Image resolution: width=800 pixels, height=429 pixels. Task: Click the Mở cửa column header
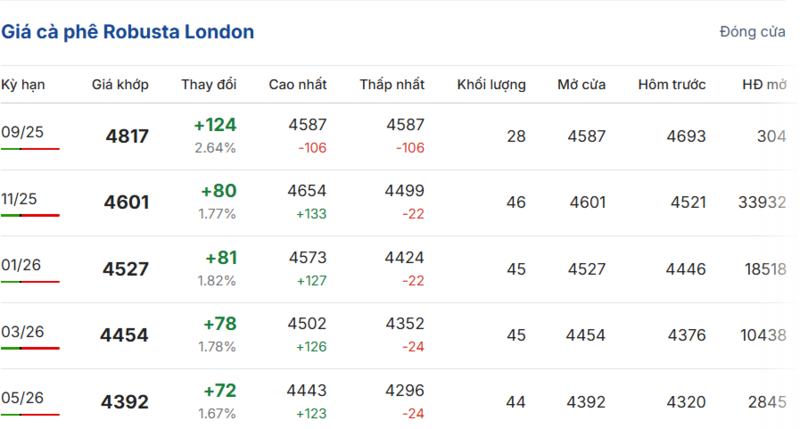pos(581,85)
